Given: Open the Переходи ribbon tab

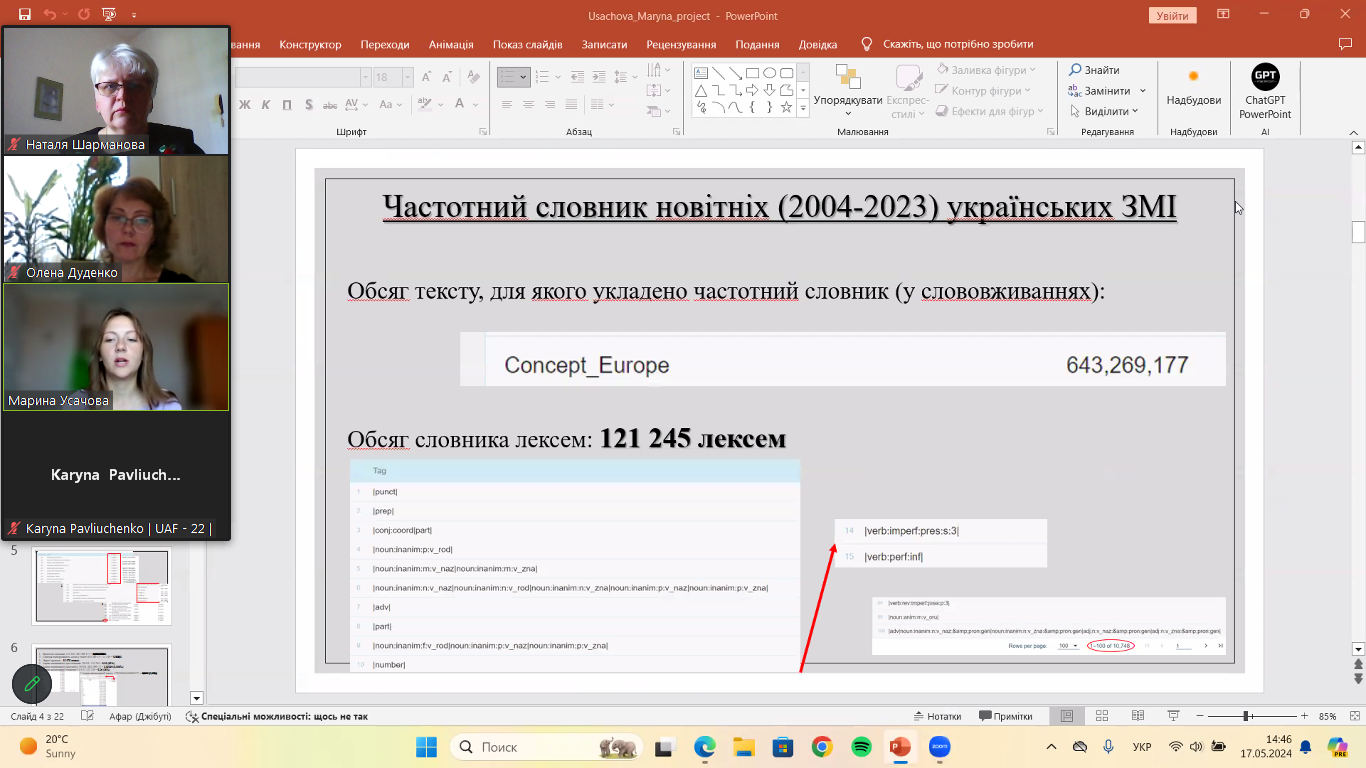Looking at the screenshot, I should pos(385,44).
